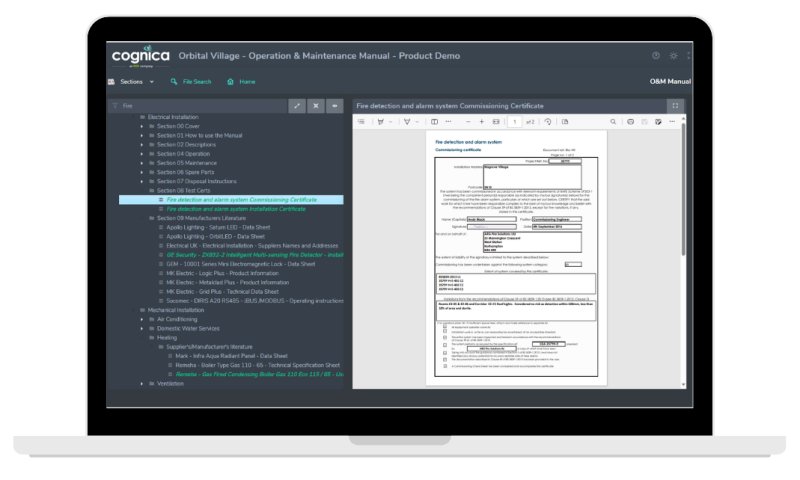
Task: Tick the first checkbox in the certificate
Action: [x=445, y=328]
